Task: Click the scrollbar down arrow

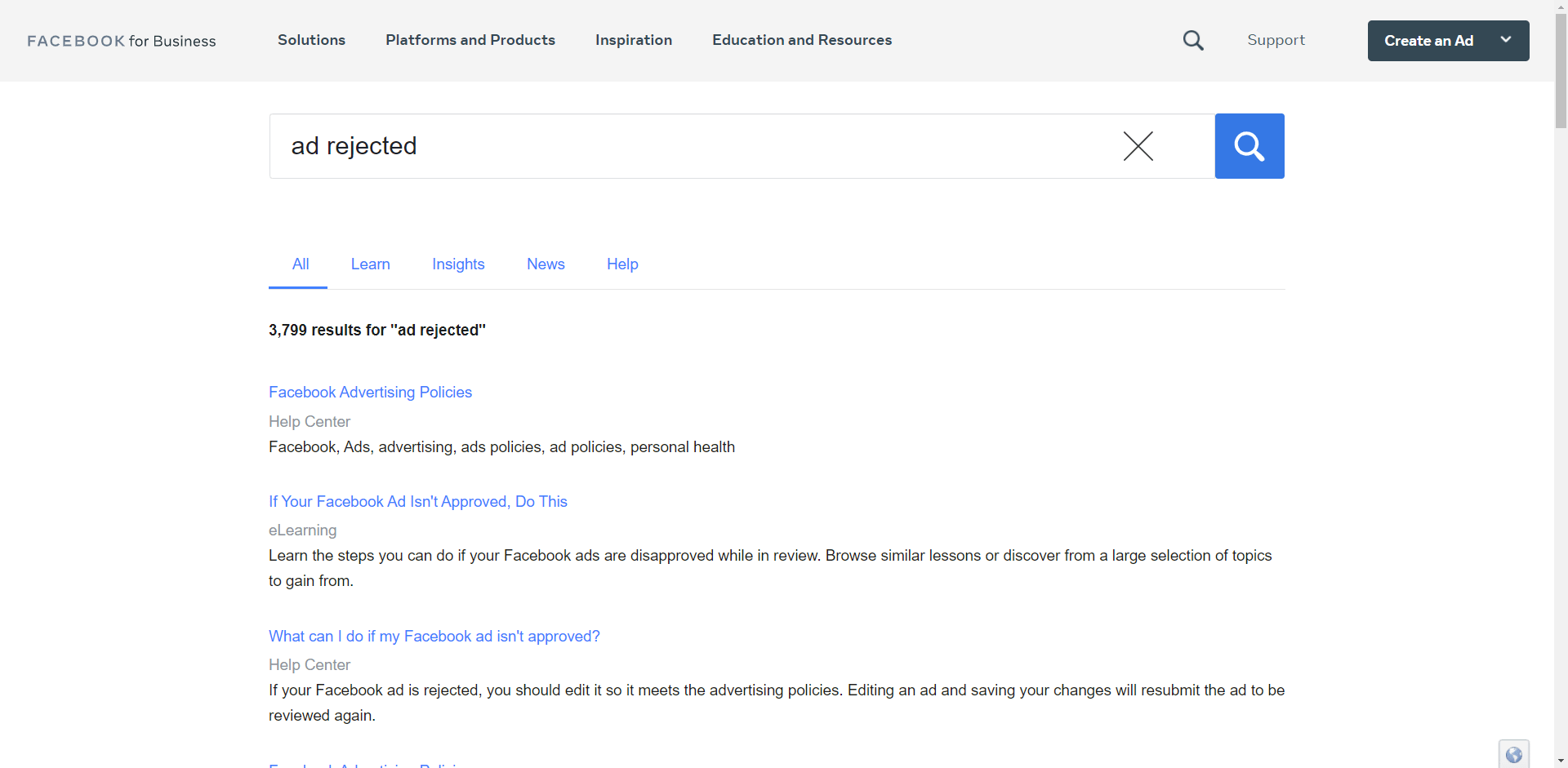Action: tap(1561, 761)
